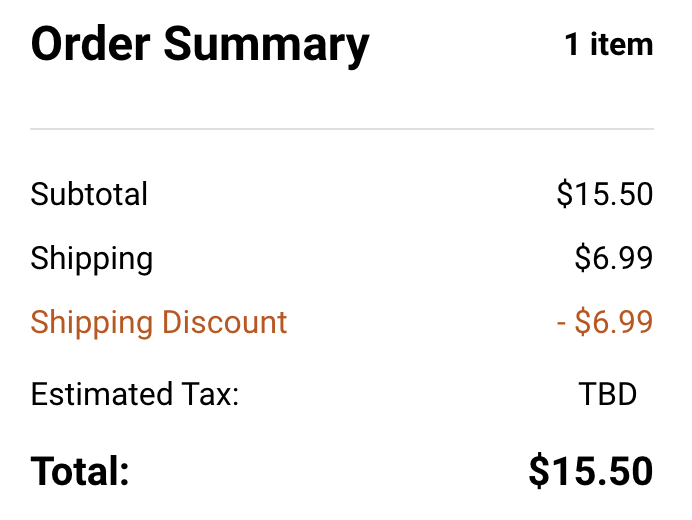Click the word "Discount" in orange text

pos(224,323)
